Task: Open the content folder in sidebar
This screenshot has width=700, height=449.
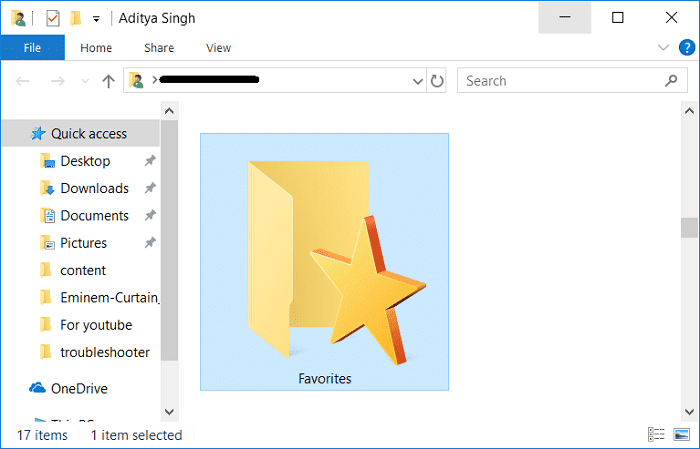Action: [83, 270]
